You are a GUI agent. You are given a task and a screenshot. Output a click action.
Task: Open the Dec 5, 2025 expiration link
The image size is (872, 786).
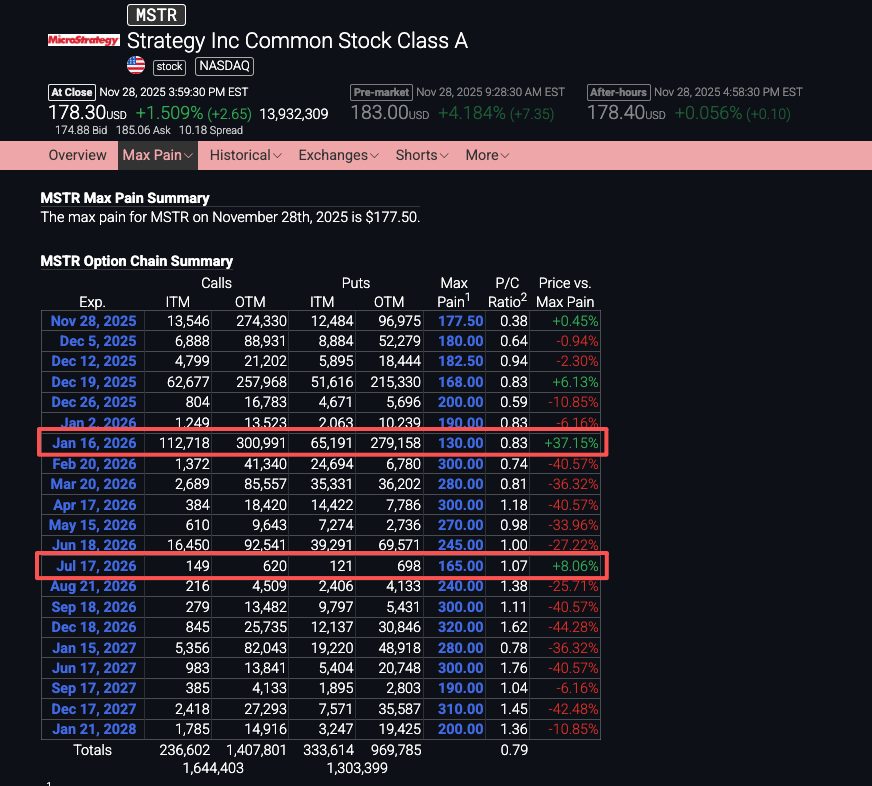[98, 341]
